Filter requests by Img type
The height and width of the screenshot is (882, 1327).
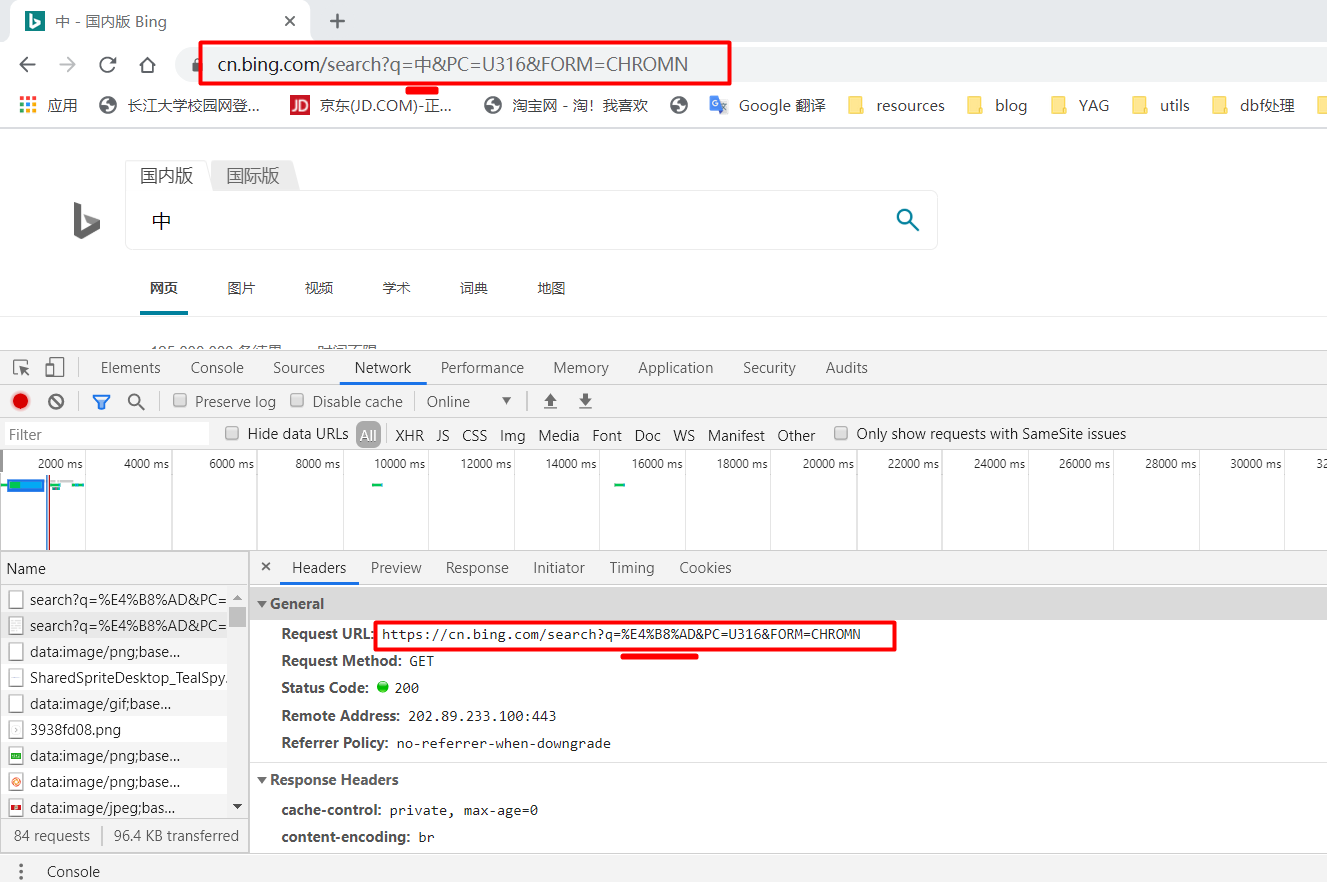point(513,435)
